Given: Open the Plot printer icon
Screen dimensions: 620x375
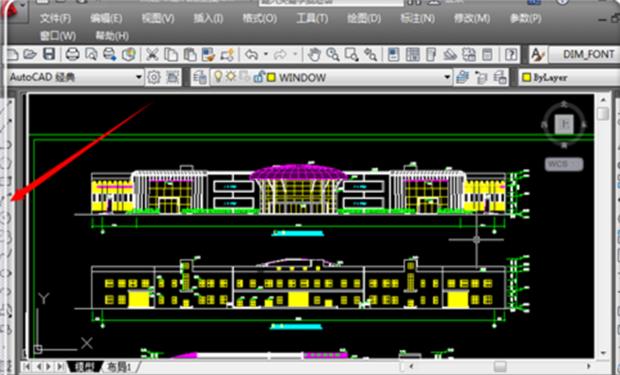Looking at the screenshot, I should (72, 54).
